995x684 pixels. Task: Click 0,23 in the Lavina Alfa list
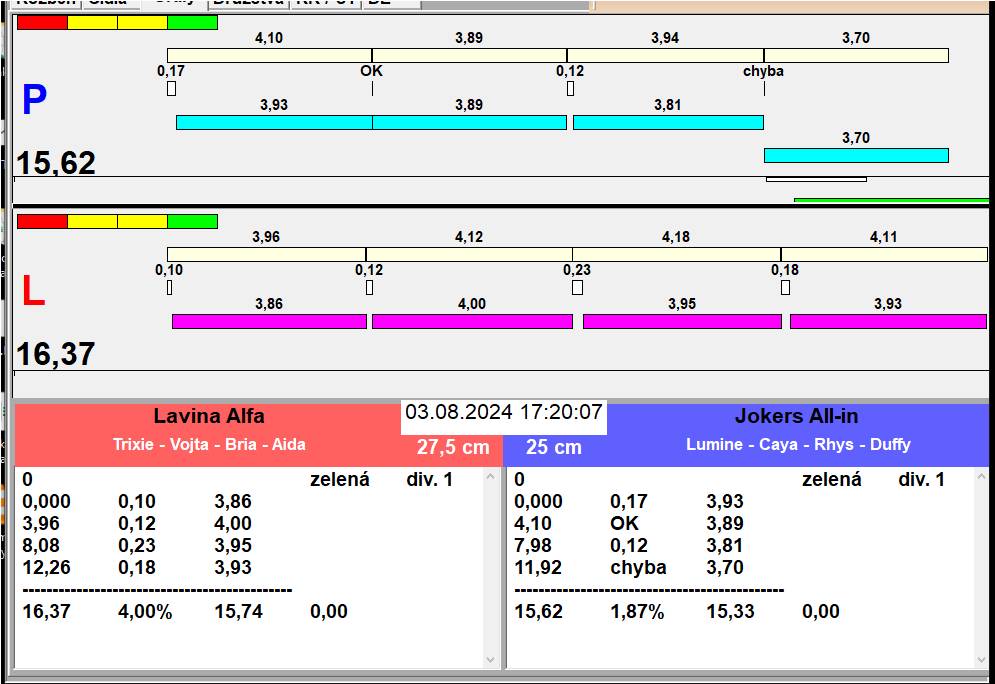coord(136,545)
